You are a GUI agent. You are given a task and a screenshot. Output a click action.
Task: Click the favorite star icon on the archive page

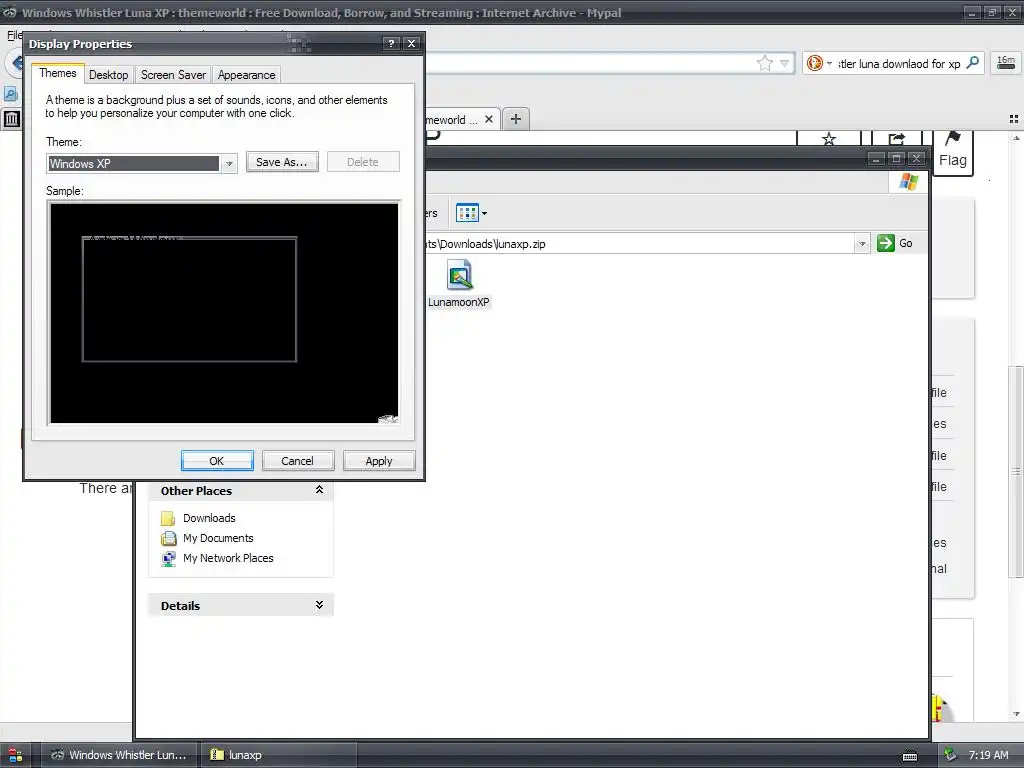pyautogui.click(x=829, y=138)
